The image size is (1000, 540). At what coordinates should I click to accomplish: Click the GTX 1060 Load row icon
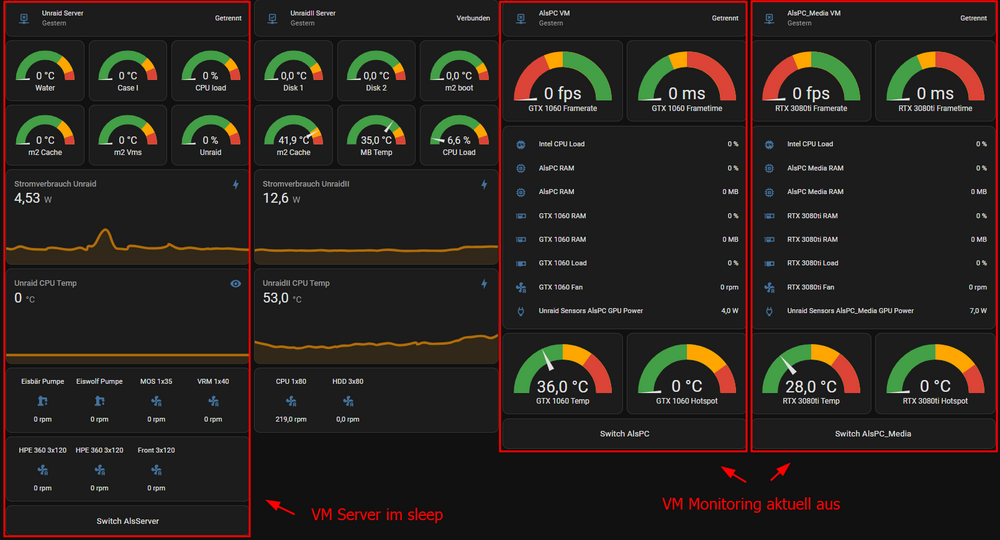click(x=521, y=263)
